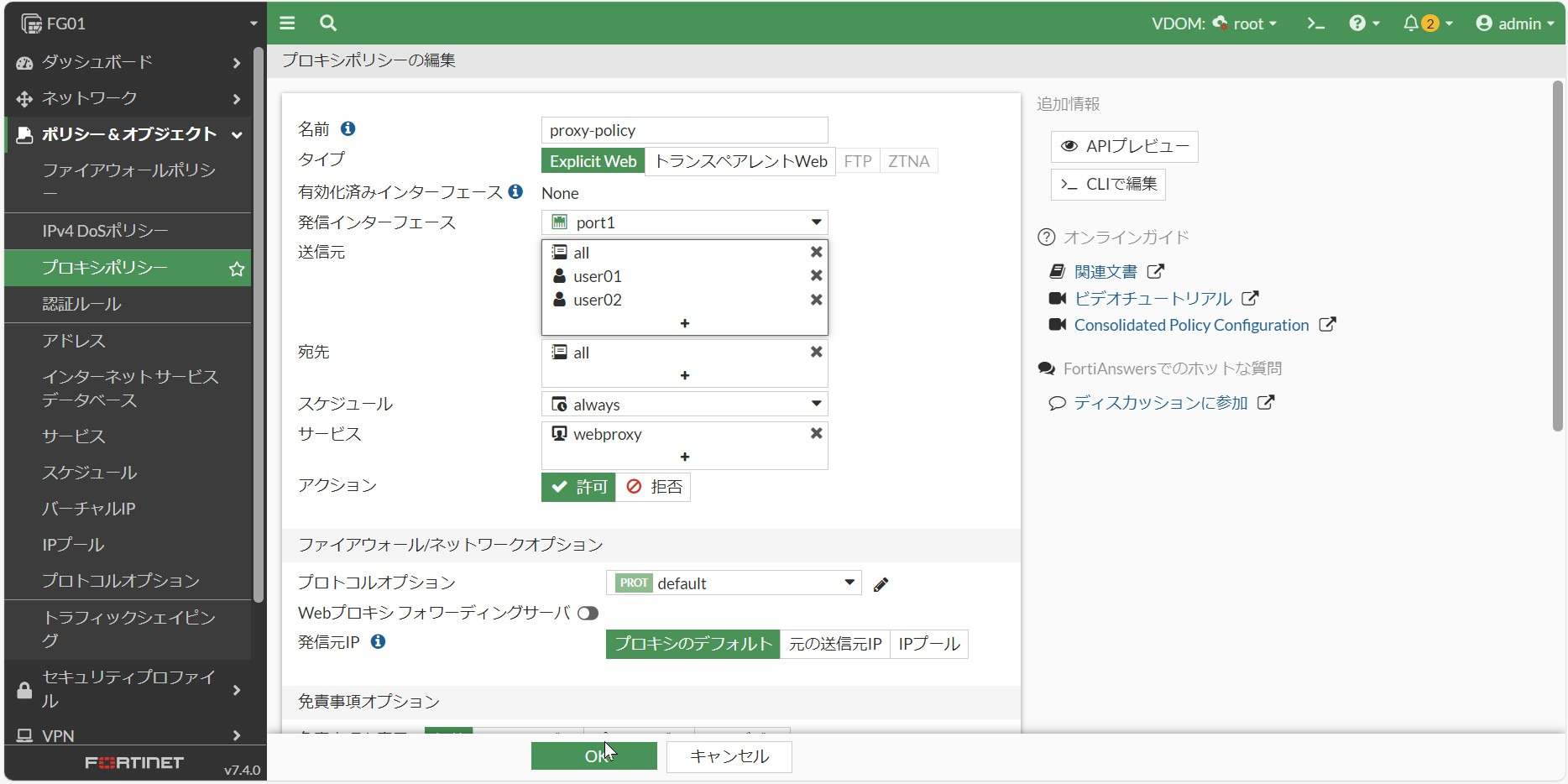The height and width of the screenshot is (784, 1568).
Task: Enable the Webプロキシ フォワーディングサーバ switch
Action: (x=588, y=613)
